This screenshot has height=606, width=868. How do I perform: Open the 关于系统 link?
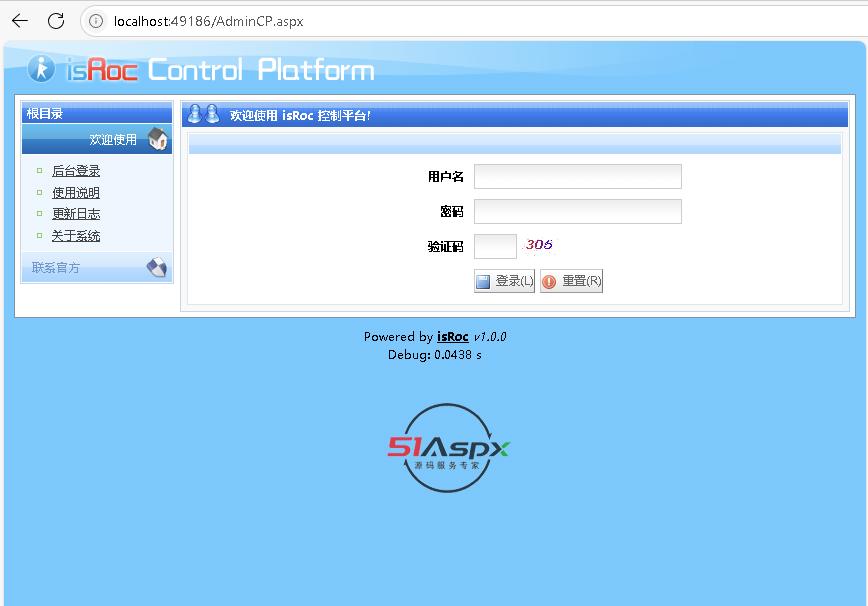[76, 236]
